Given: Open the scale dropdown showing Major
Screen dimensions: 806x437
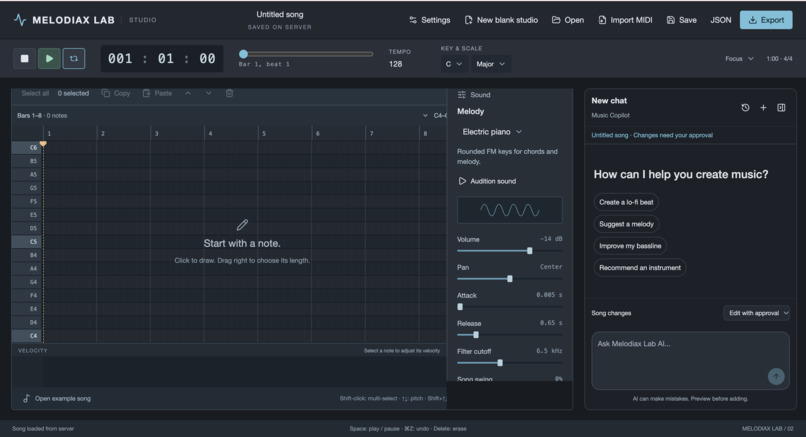Looking at the screenshot, I should coord(490,64).
